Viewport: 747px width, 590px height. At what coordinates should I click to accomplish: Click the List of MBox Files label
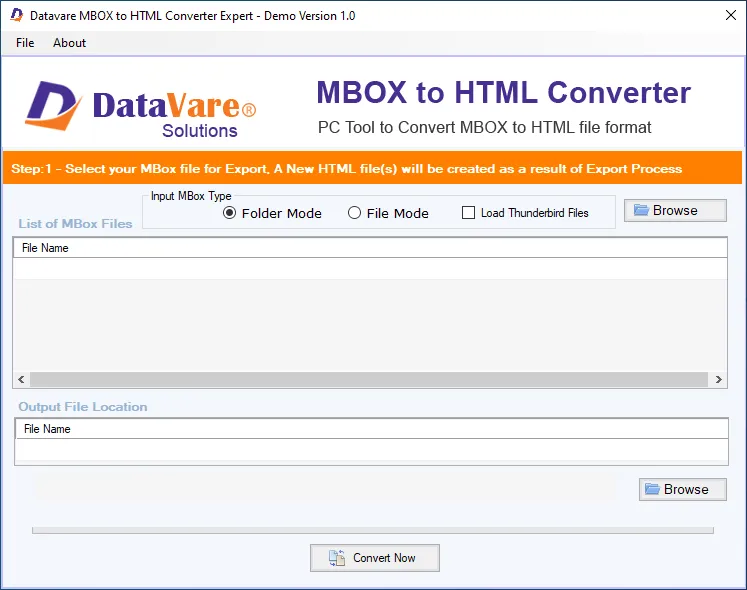(75, 224)
